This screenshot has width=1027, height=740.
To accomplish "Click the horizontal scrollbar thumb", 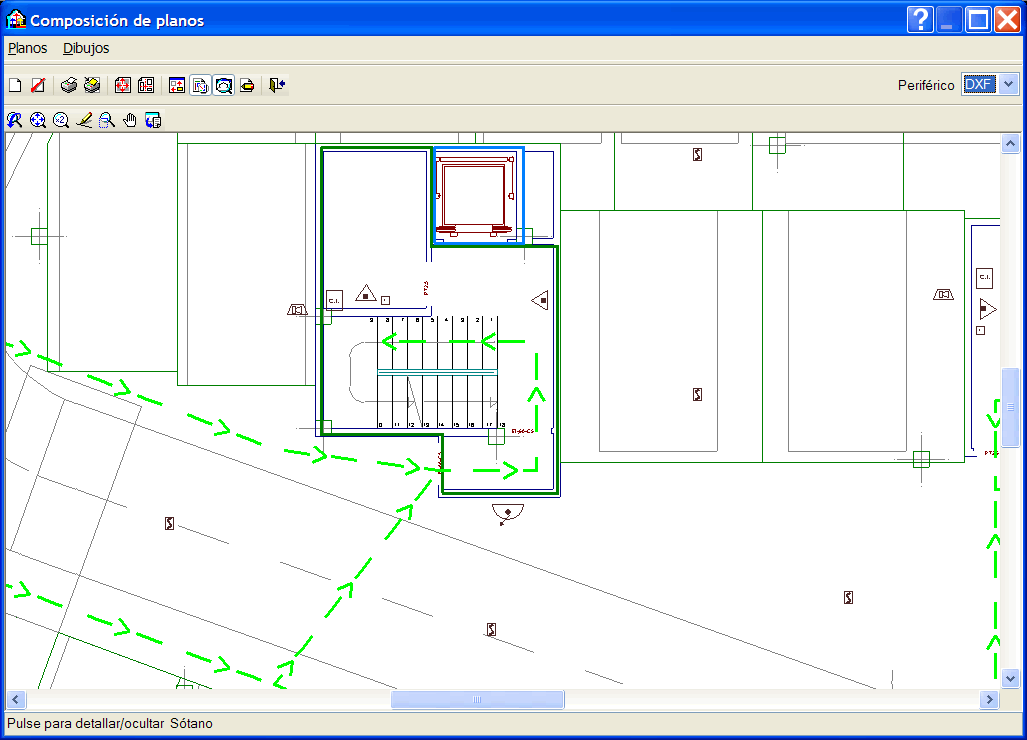I will (x=477, y=699).
